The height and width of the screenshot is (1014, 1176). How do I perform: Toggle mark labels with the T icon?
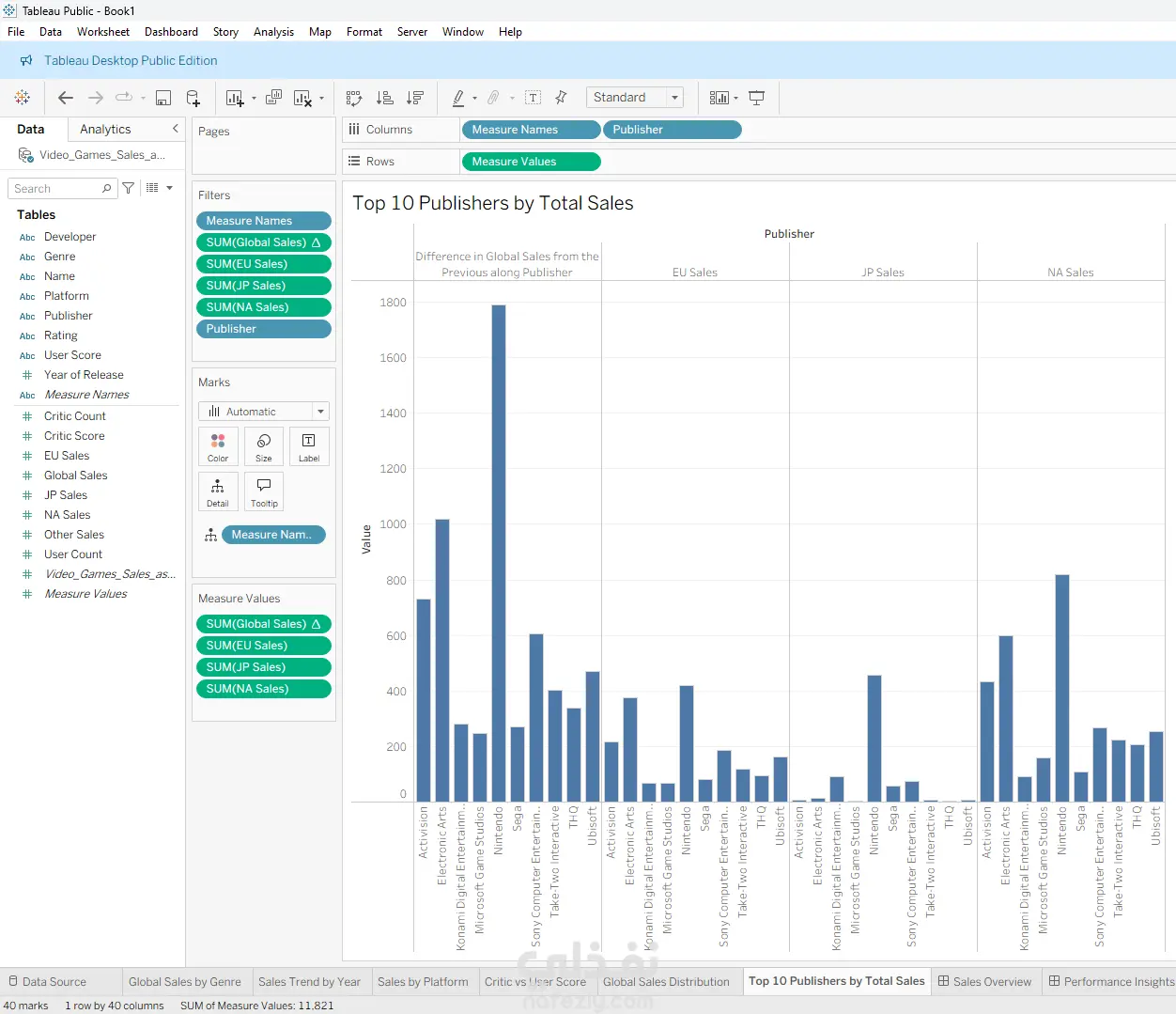[533, 98]
